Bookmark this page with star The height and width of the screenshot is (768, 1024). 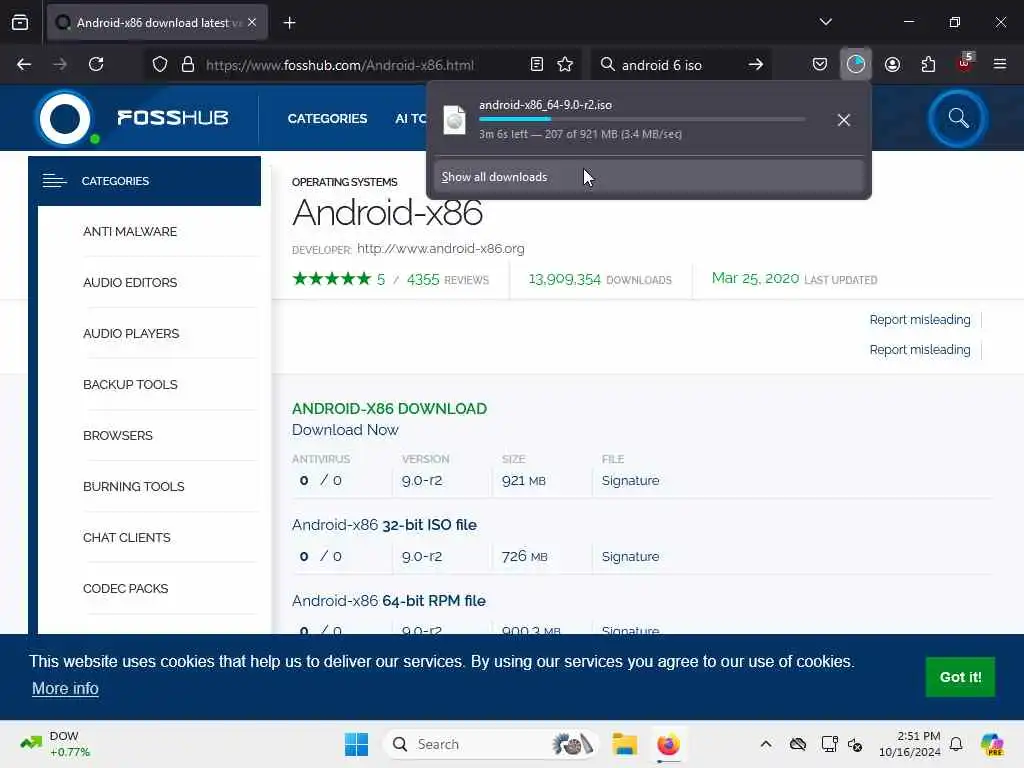pyautogui.click(x=565, y=64)
